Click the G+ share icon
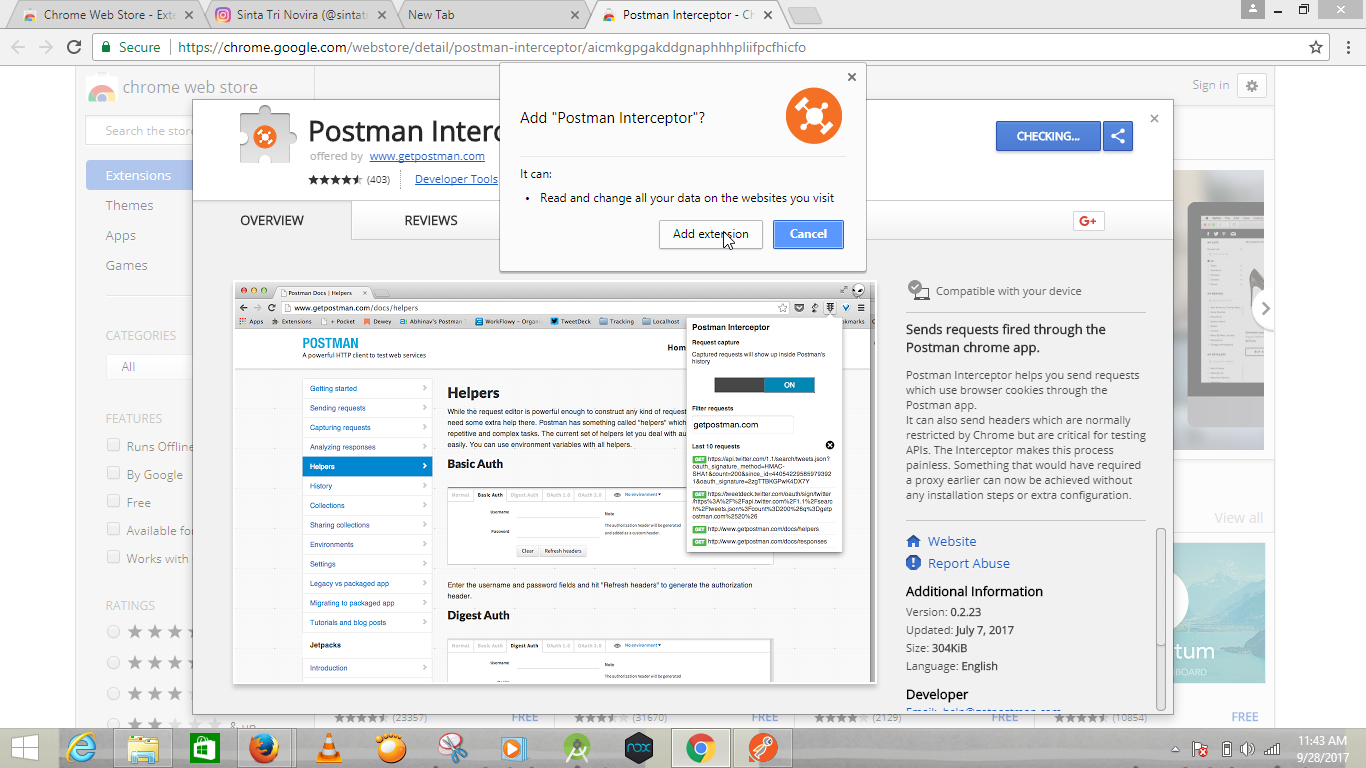 [x=1088, y=220]
